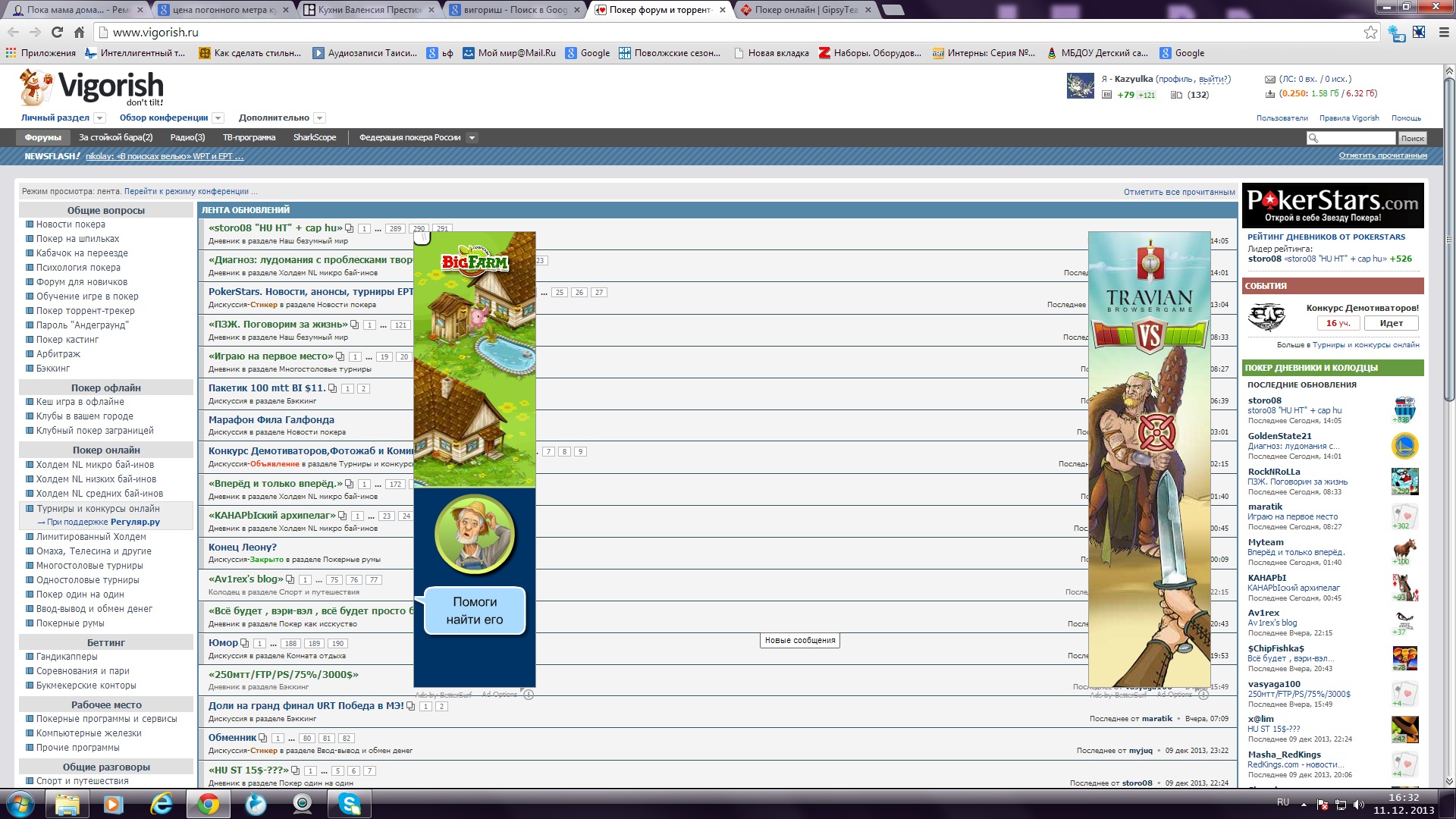Expand the Обзор конференции dropdown
This screenshot has height=819, width=1456.
coord(218,118)
